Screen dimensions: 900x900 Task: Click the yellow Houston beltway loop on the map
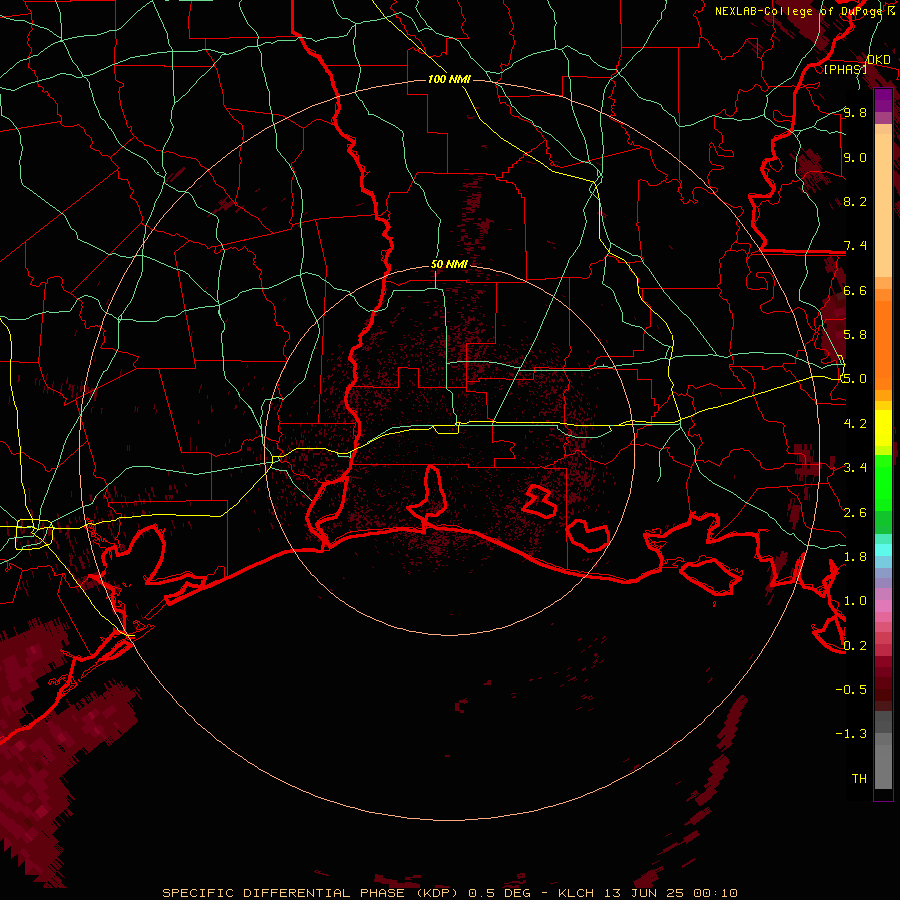34,534
